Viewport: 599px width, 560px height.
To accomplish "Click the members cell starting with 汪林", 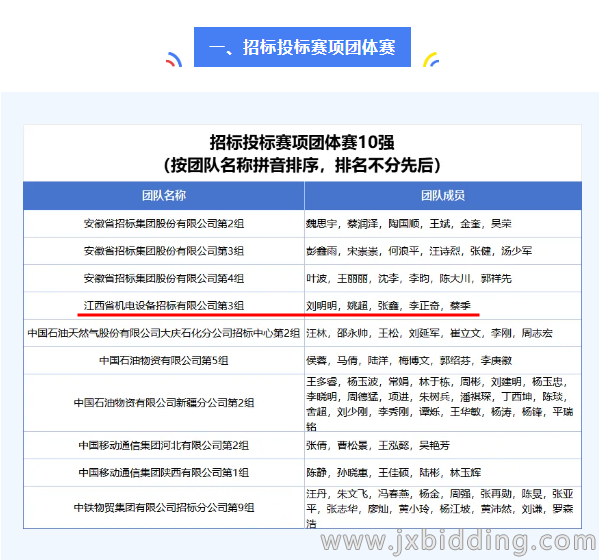I will click(x=443, y=333).
